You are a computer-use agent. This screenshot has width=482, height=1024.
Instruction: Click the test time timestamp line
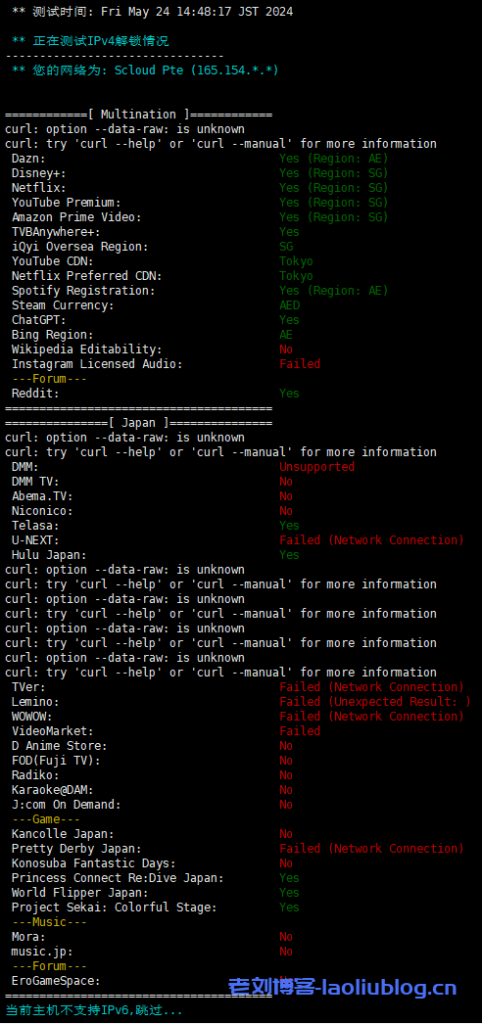(x=152, y=11)
